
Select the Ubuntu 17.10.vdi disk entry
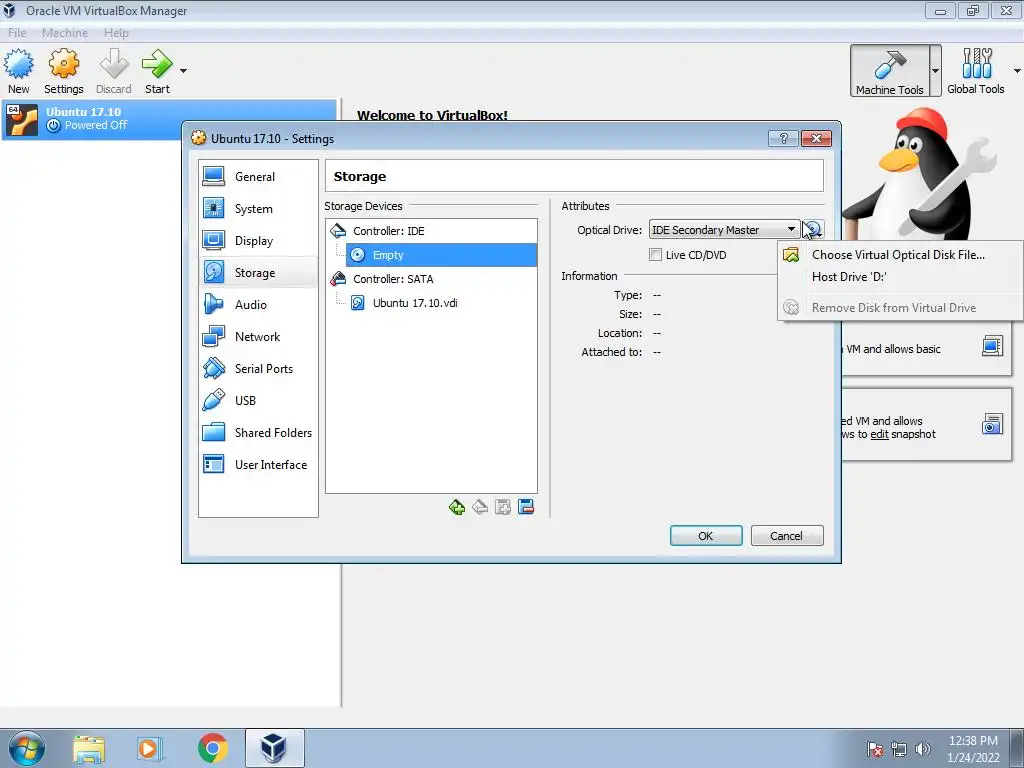415,303
